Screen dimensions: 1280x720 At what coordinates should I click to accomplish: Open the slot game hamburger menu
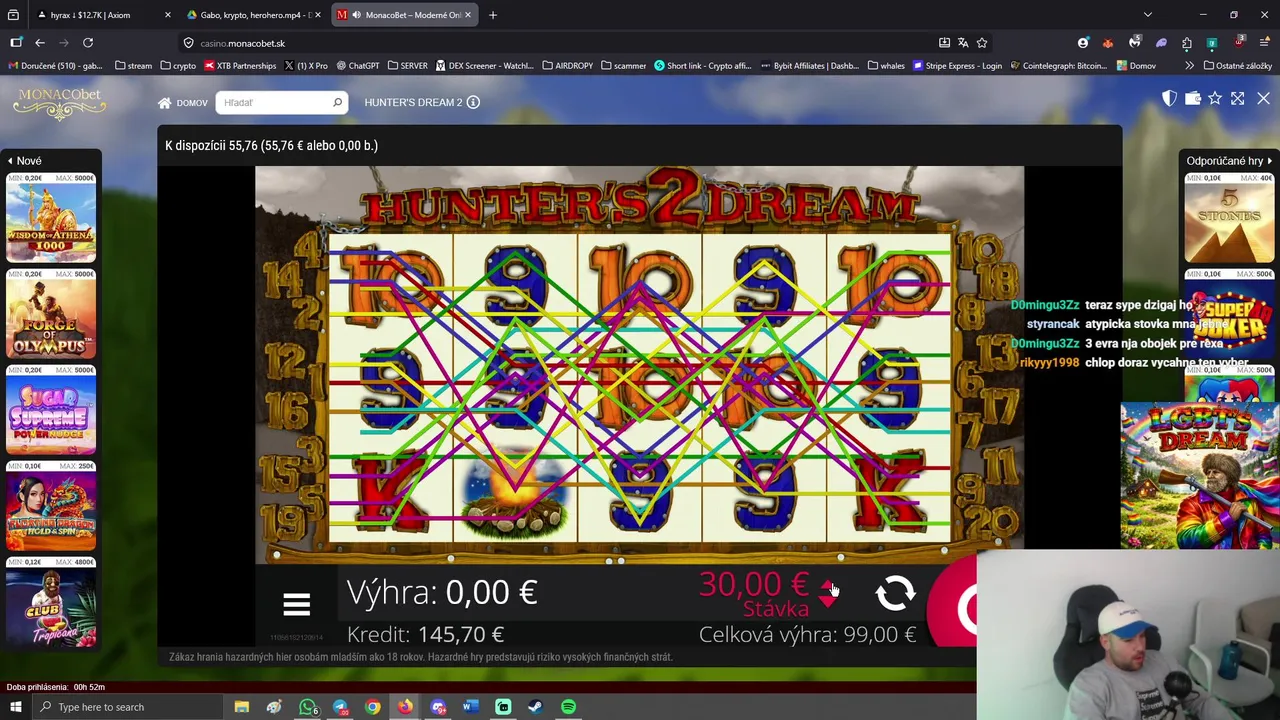point(296,604)
